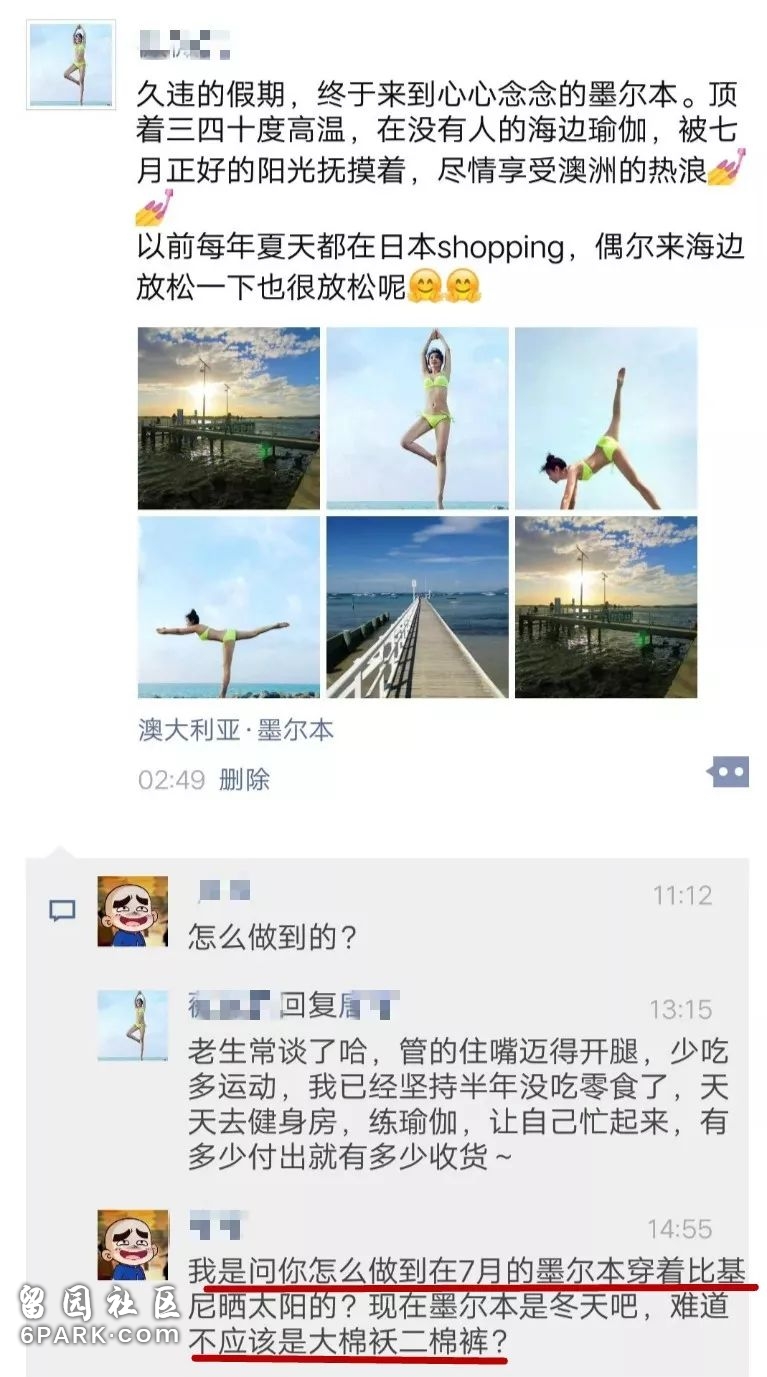Open the post author's yoga avatar
767x1377 pixels.
pyautogui.click(x=71, y=65)
